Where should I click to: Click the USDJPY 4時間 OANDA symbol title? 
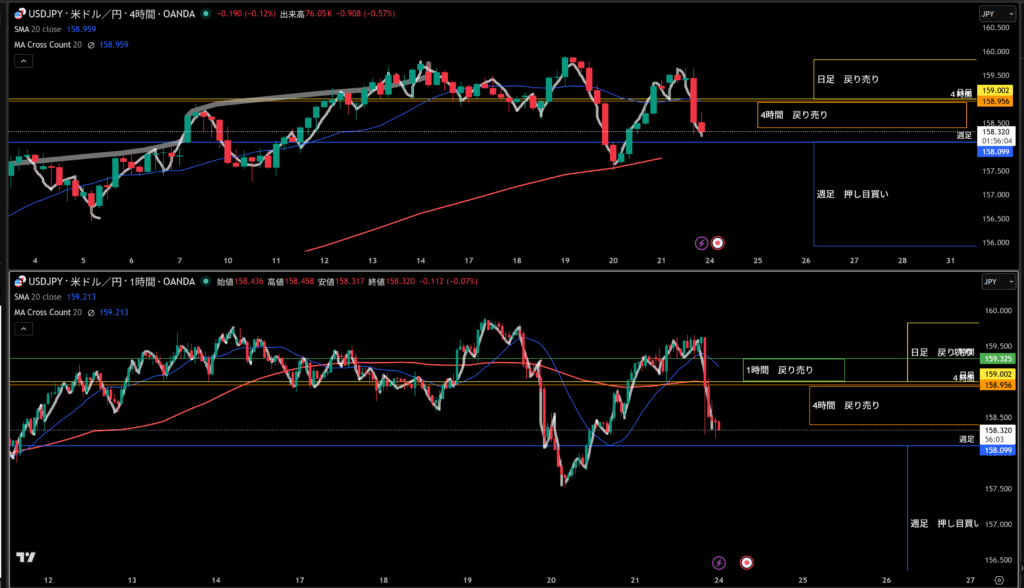110,14
